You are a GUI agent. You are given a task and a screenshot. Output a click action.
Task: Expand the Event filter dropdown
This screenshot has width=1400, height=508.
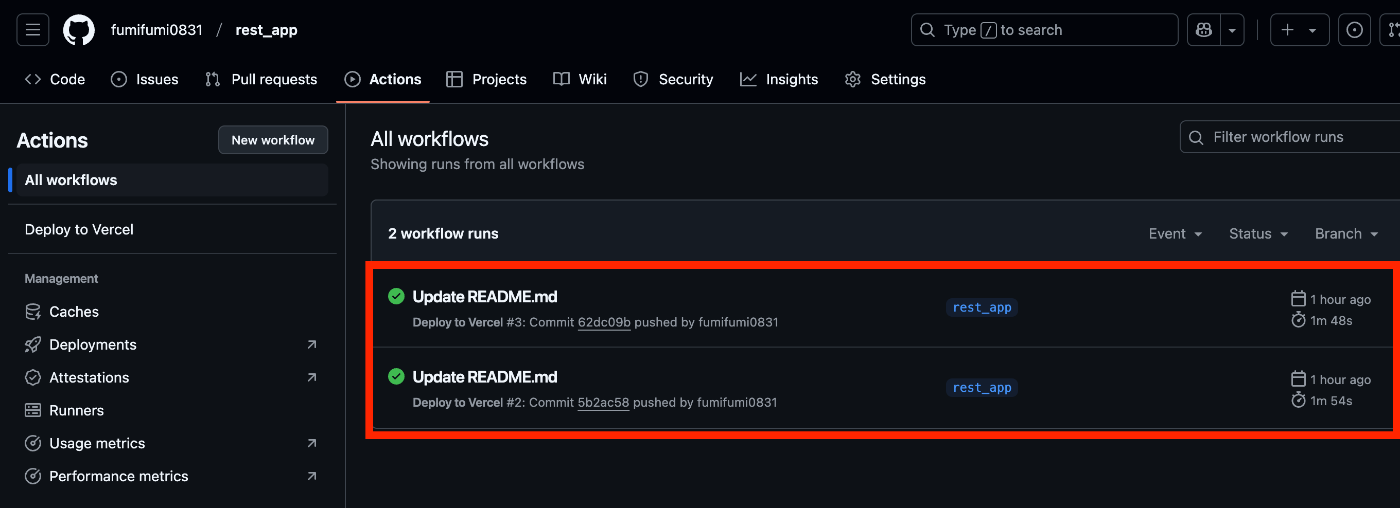tap(1175, 234)
